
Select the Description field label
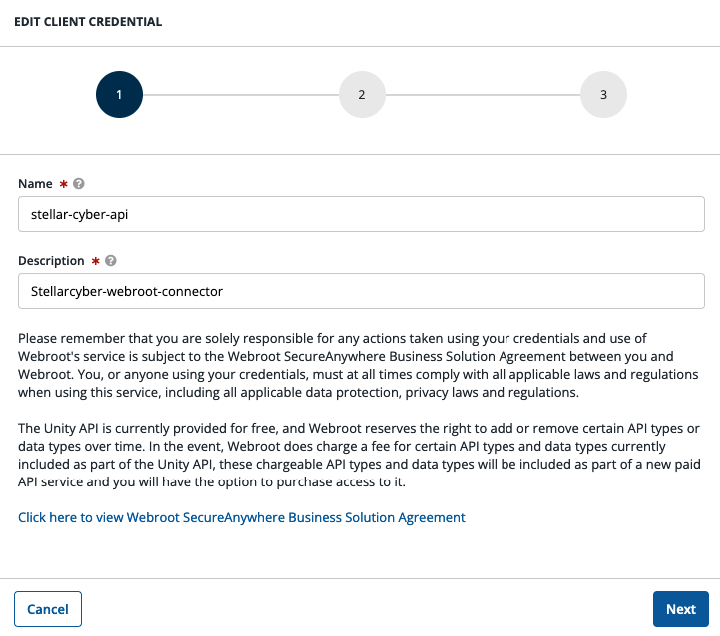[51, 261]
